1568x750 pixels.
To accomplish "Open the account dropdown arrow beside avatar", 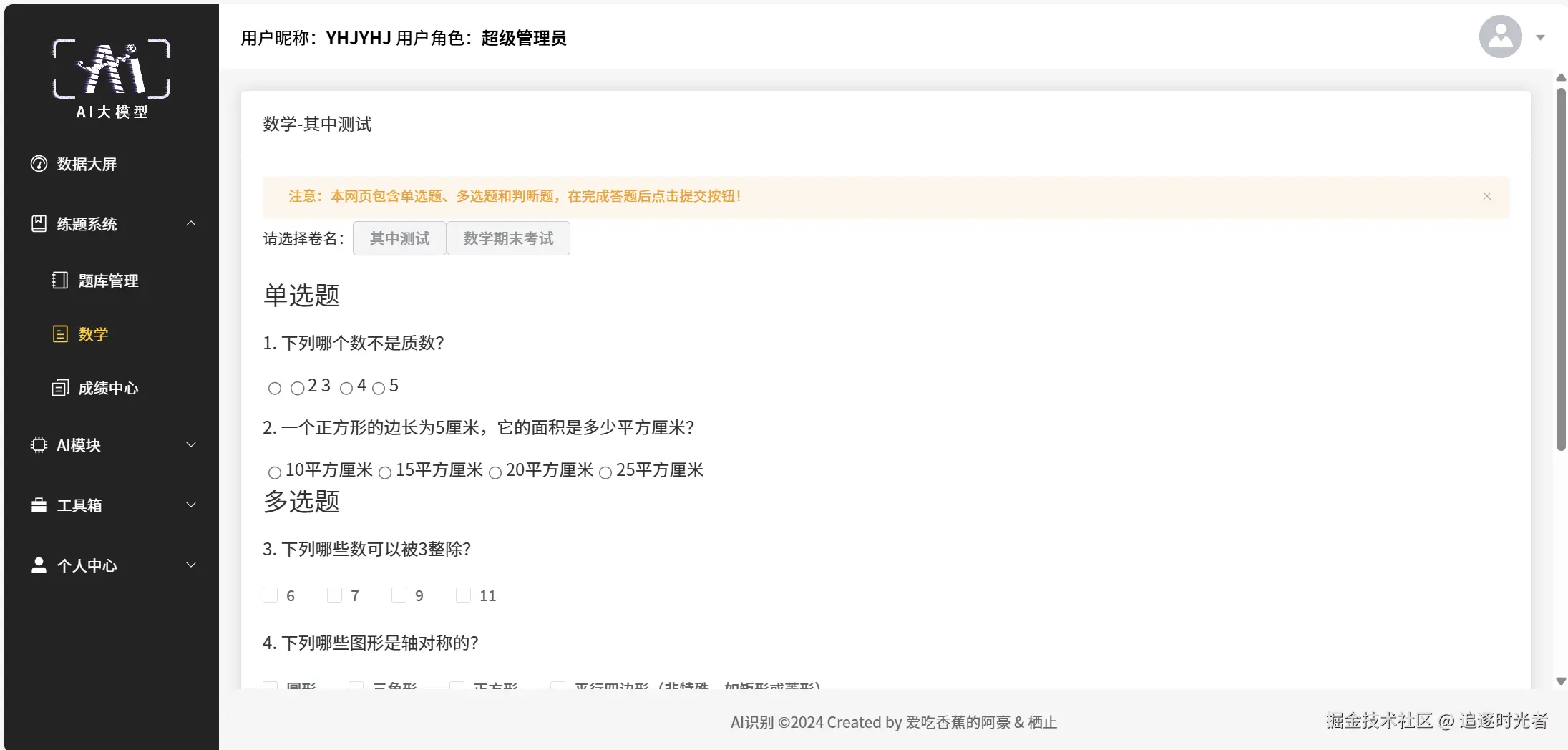I will 1540,37.
